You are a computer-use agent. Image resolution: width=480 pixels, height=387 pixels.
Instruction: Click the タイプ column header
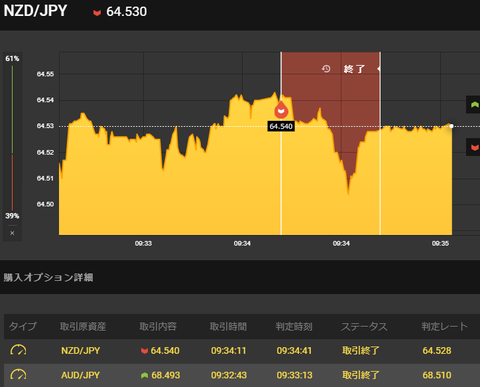coord(23,326)
